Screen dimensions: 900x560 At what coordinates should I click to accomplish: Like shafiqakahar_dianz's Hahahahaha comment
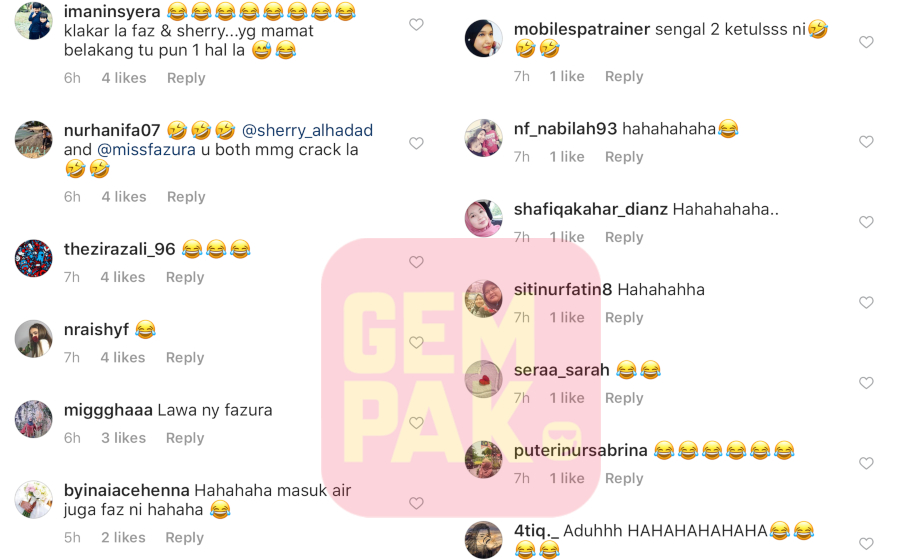[x=866, y=222]
